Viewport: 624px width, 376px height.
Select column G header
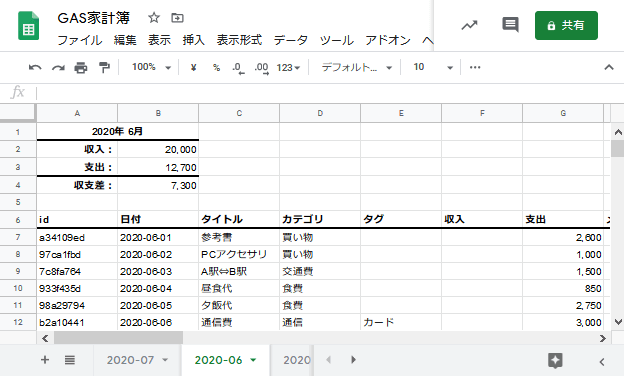(563, 113)
